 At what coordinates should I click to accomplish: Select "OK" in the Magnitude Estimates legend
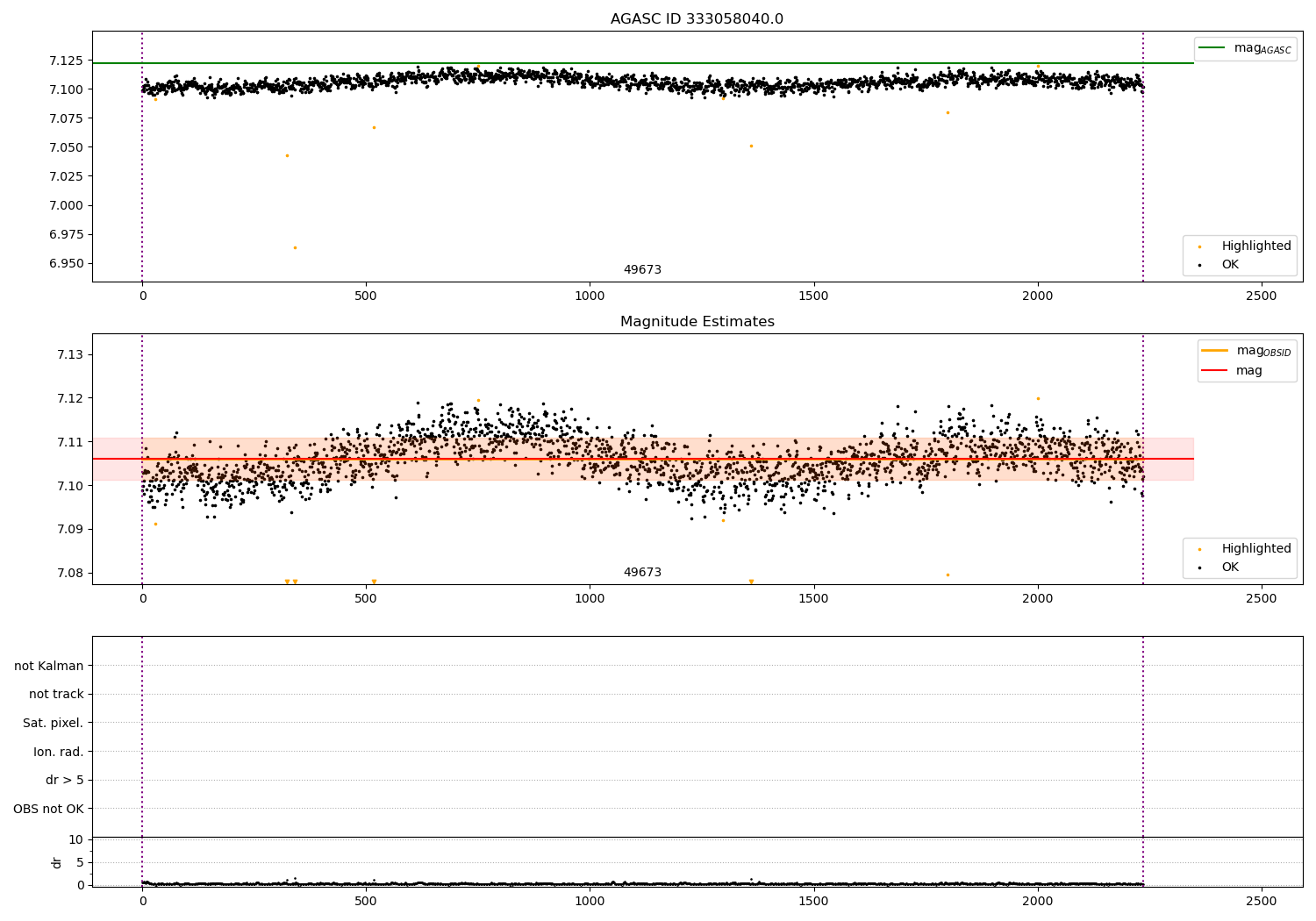pos(1230,568)
